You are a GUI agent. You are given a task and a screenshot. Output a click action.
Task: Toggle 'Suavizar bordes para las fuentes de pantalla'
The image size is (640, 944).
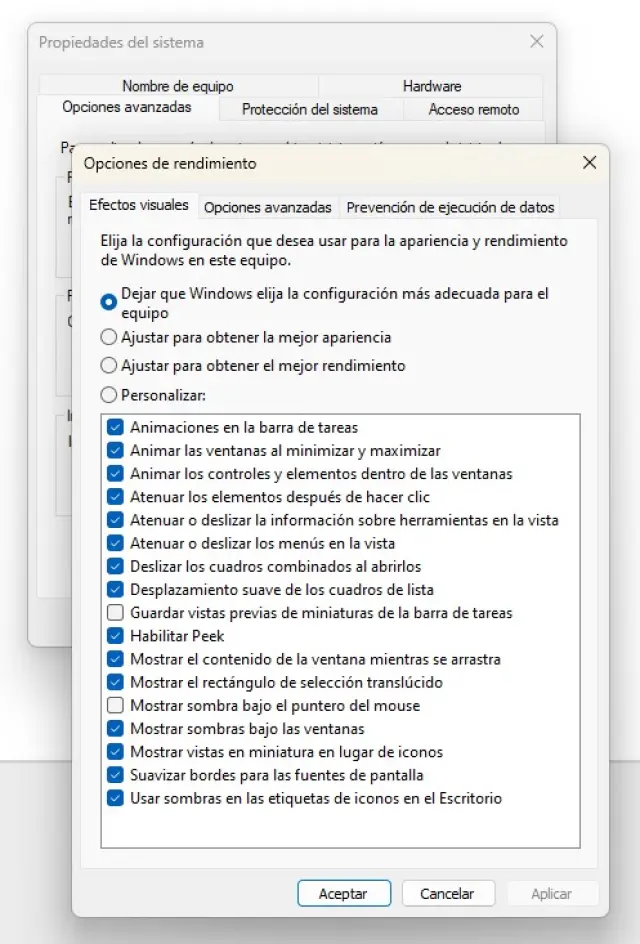[x=115, y=775]
